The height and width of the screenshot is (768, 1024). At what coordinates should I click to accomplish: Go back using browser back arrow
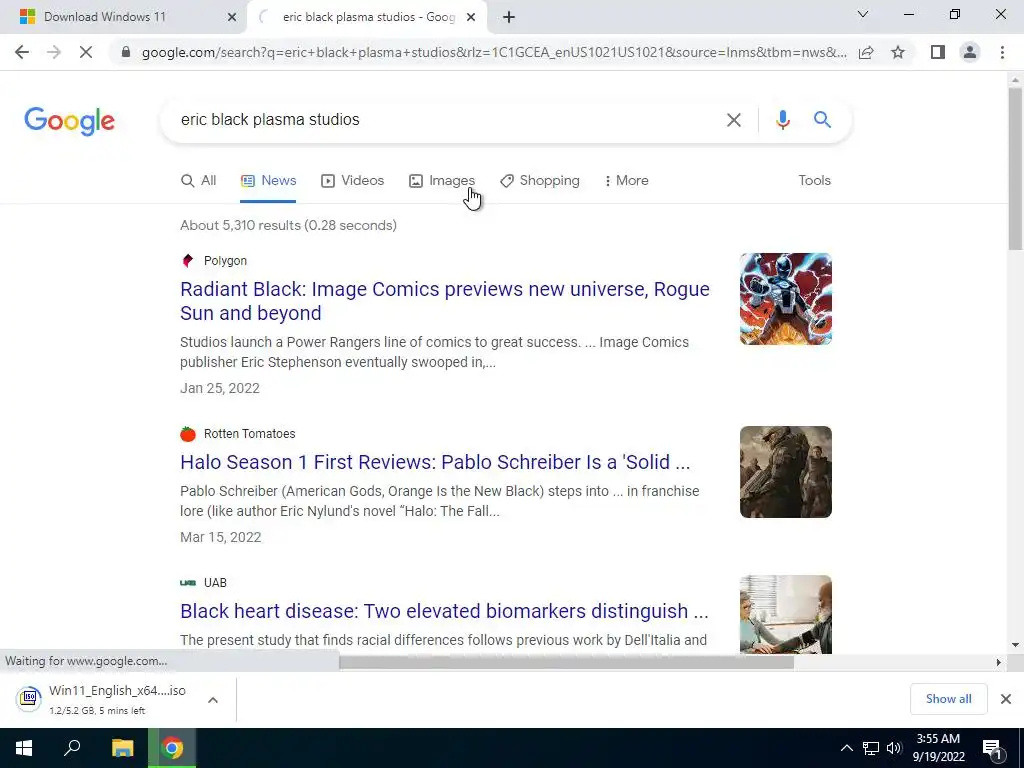[x=22, y=52]
